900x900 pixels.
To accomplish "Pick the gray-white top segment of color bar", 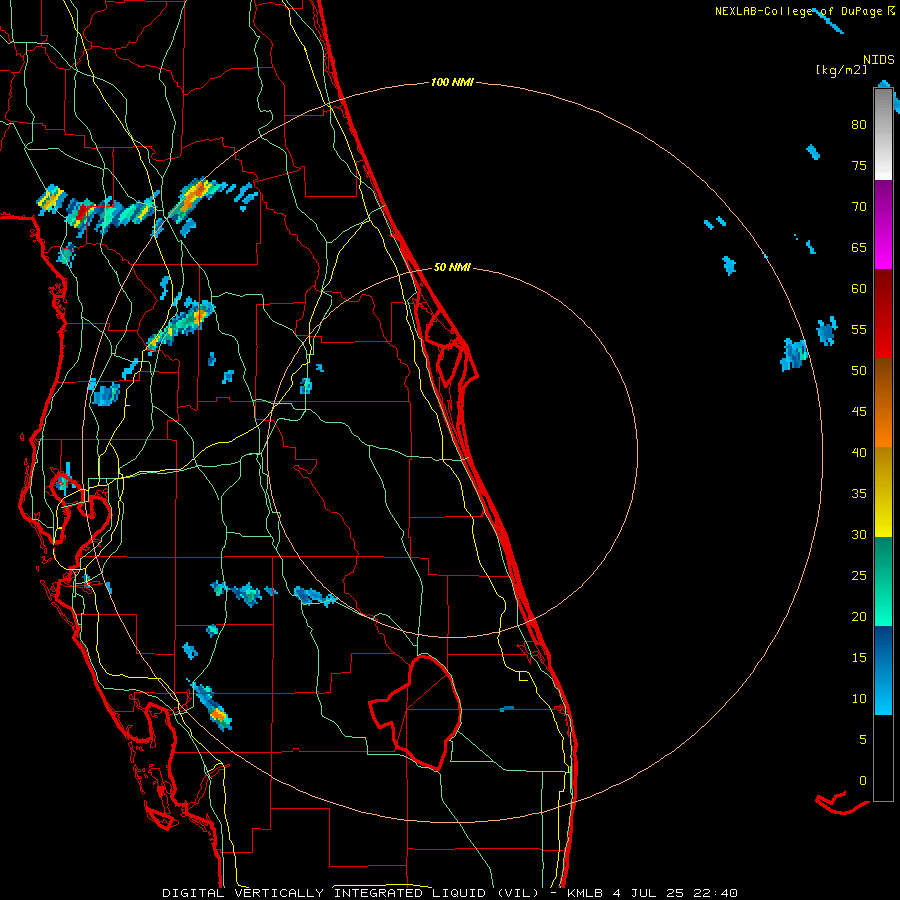I will (x=883, y=134).
